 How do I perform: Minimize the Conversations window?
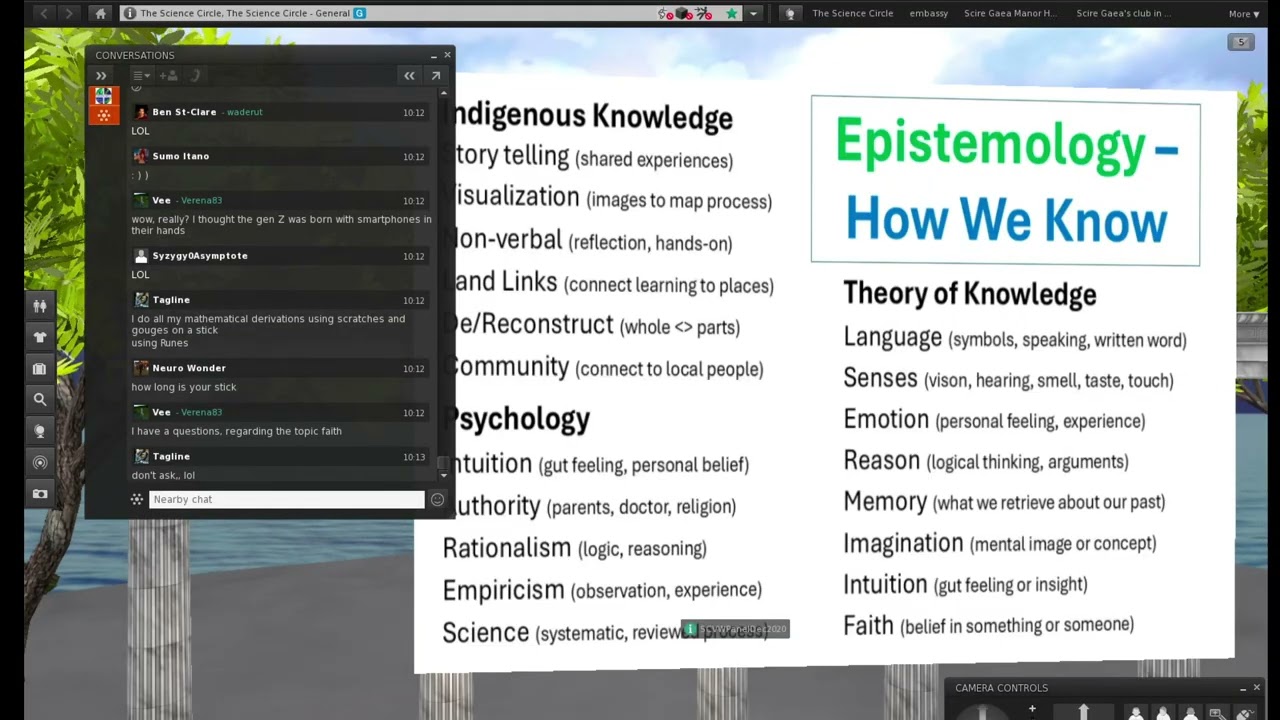[433, 55]
